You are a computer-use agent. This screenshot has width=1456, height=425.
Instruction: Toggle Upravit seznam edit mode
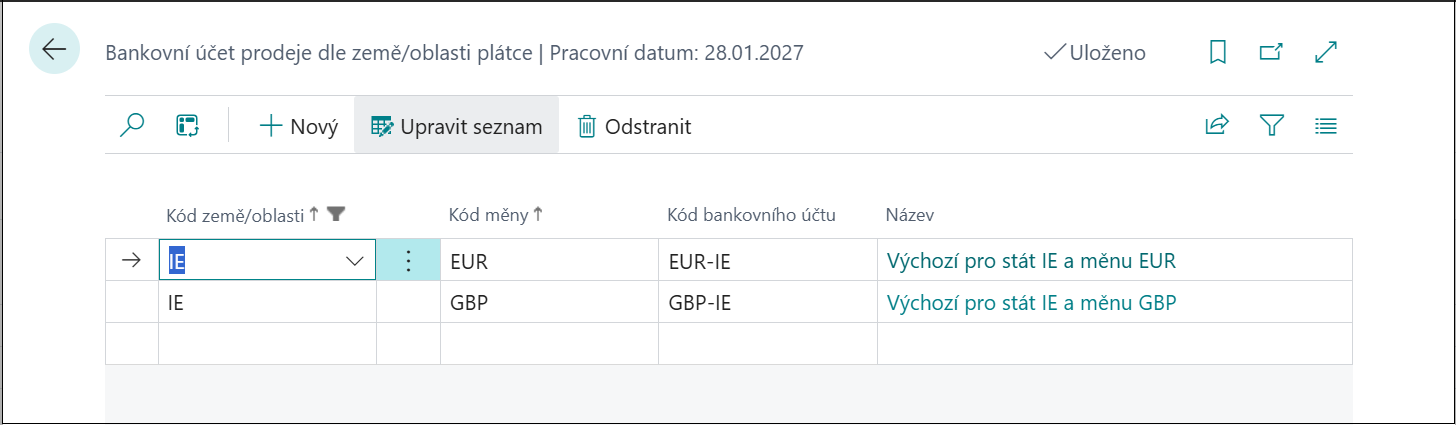pyautogui.click(x=457, y=126)
